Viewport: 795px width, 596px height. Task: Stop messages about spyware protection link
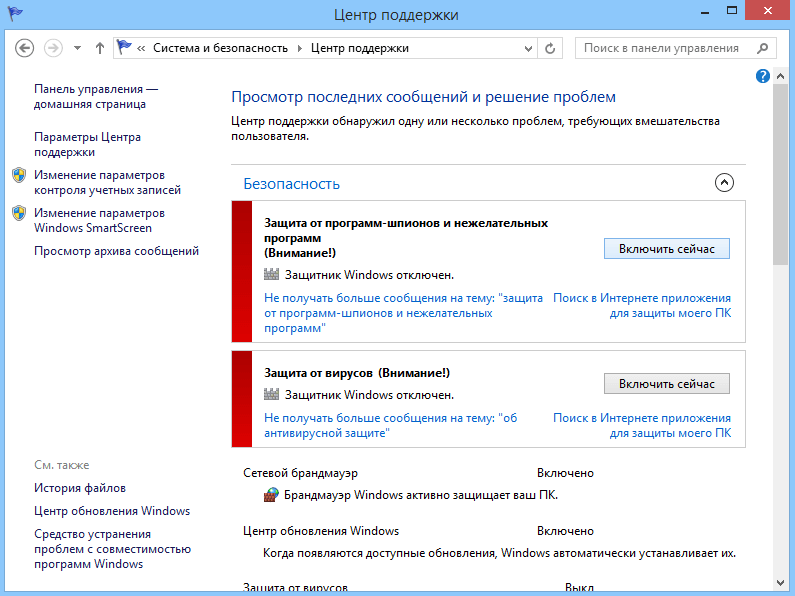coord(403,313)
